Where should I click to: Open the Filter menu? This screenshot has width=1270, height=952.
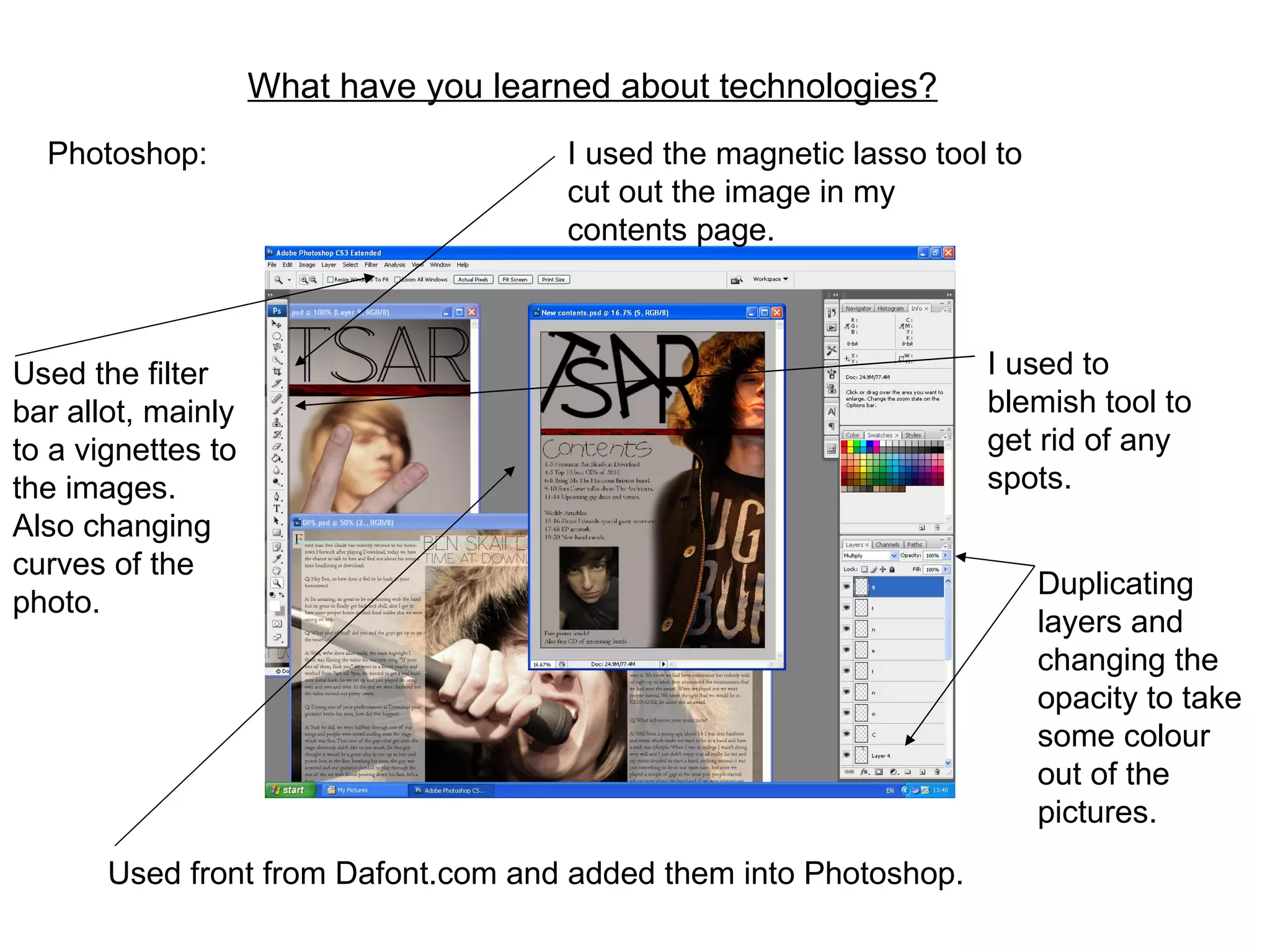[x=371, y=265]
